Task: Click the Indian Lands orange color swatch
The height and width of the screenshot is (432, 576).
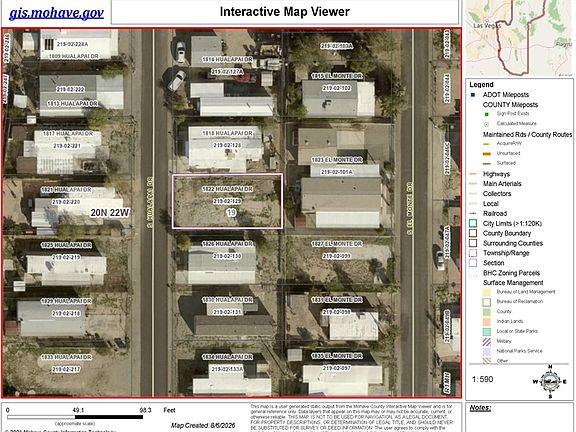Action: pos(487,322)
